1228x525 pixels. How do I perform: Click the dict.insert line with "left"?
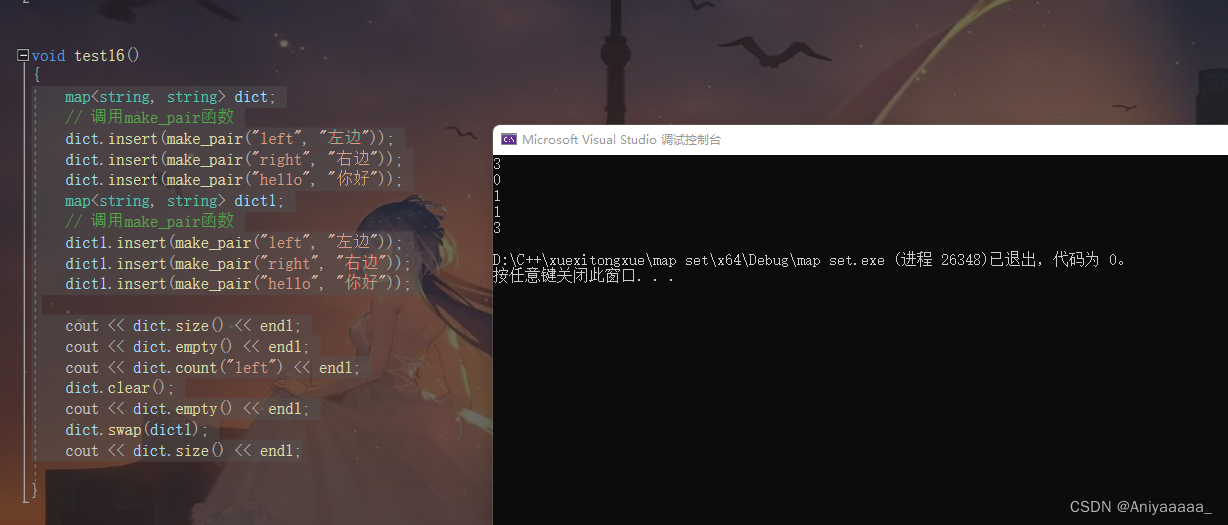pos(230,139)
